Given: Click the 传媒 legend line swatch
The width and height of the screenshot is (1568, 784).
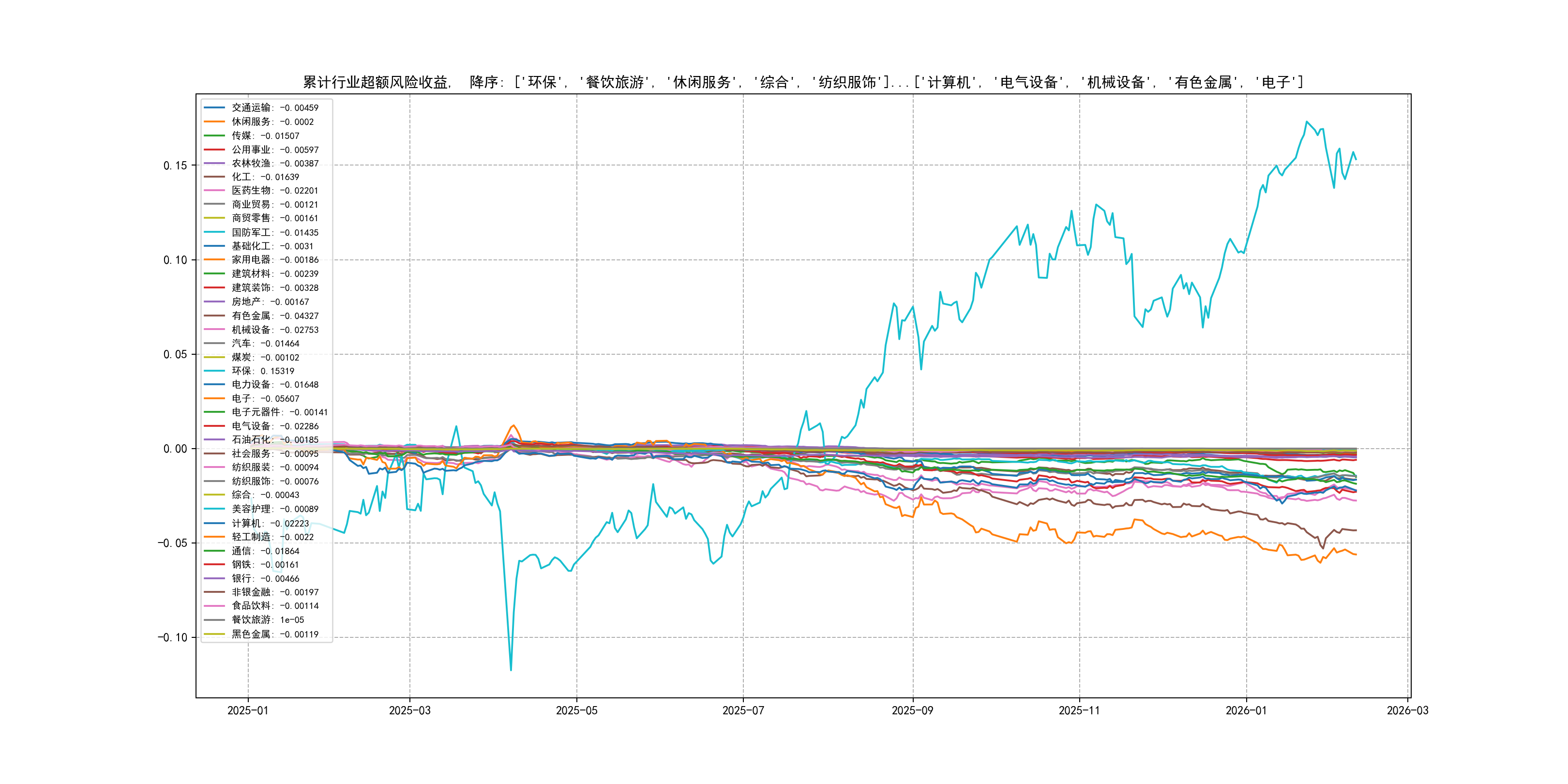Looking at the screenshot, I should coord(214,136).
